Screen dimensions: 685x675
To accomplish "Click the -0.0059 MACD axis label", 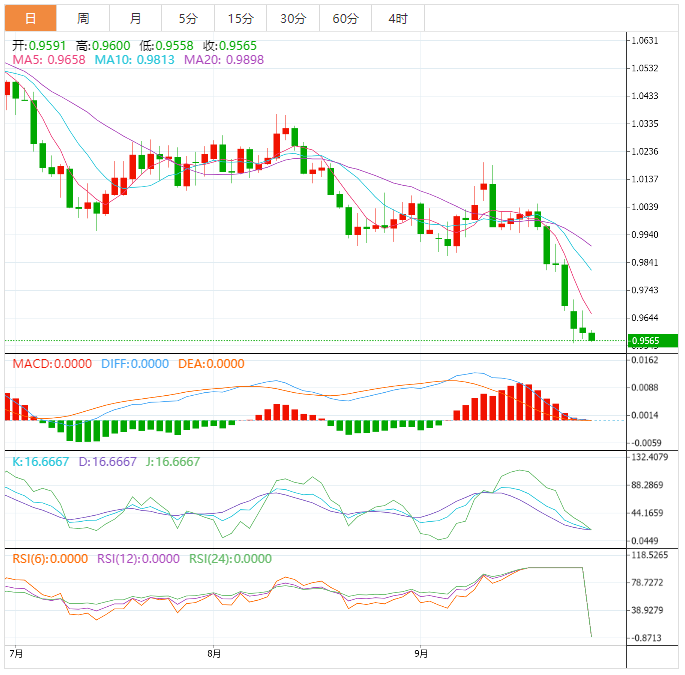I will pos(646,443).
